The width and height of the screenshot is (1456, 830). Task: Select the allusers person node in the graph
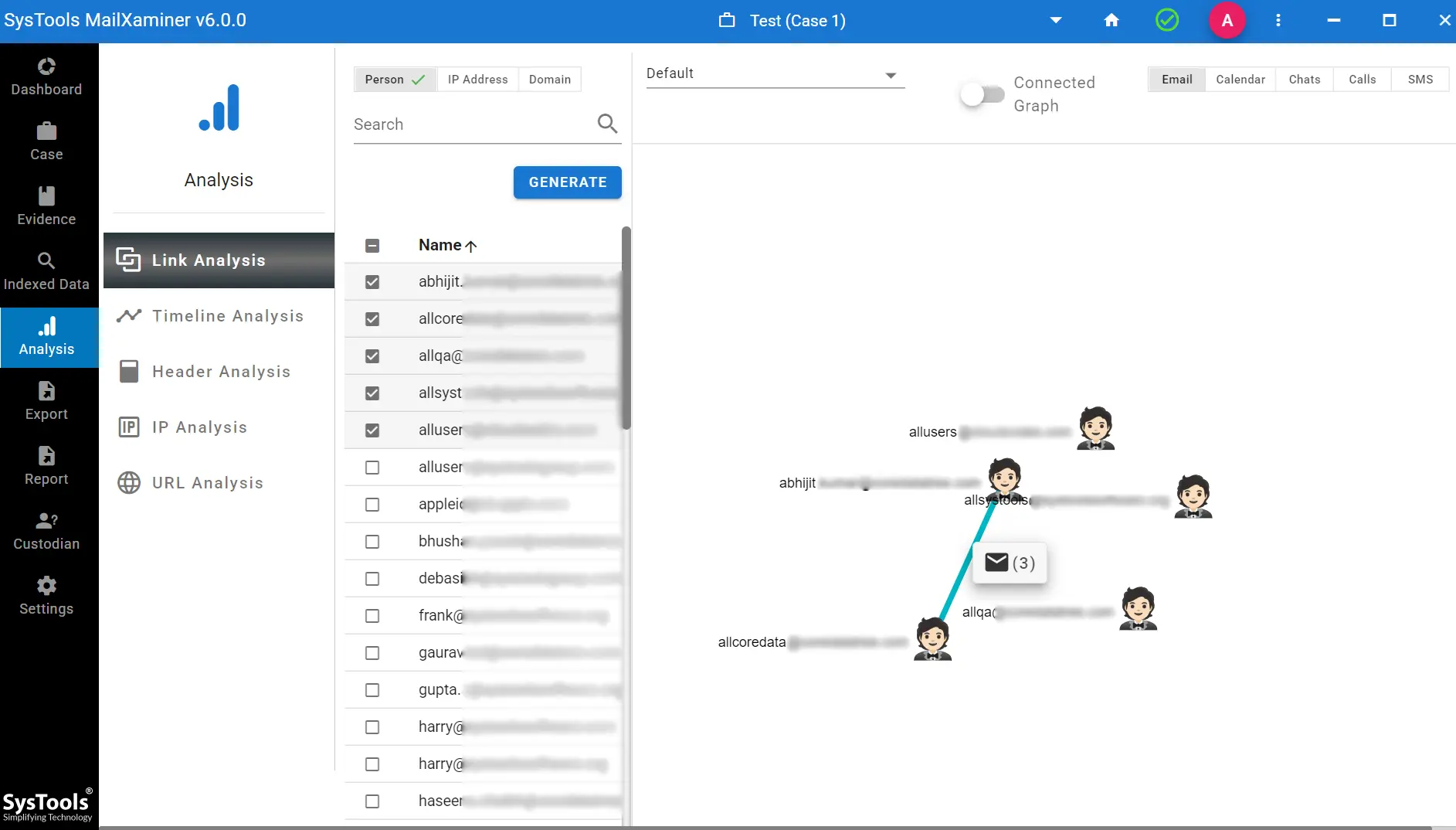tap(1095, 427)
